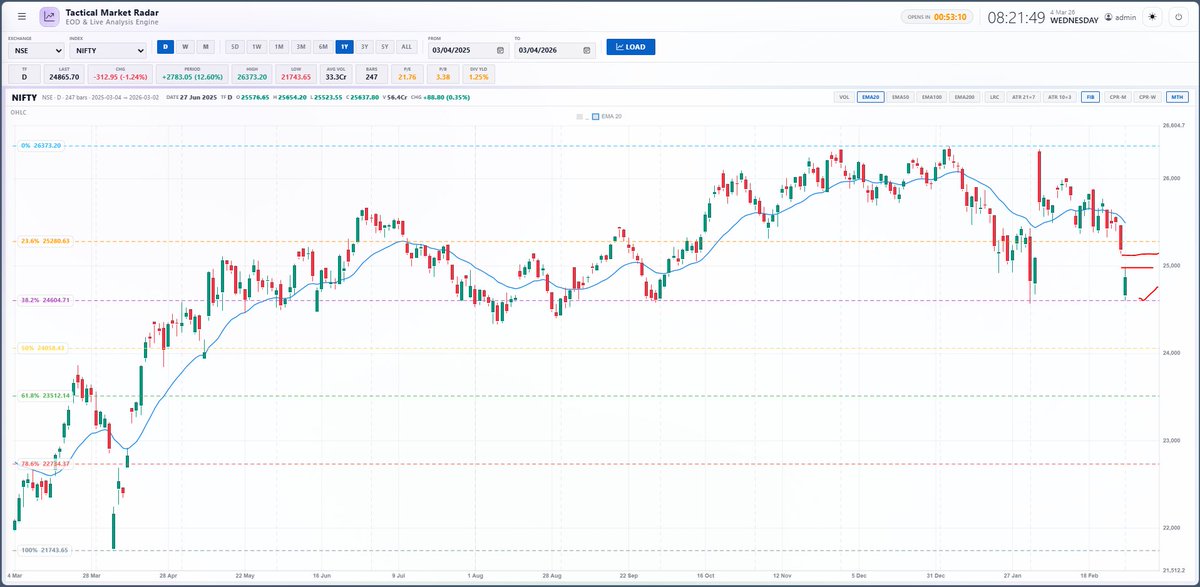Click the Fibonacci 0% 26373.20 label
Image resolution: width=1200 pixels, height=587 pixels.
(41, 146)
